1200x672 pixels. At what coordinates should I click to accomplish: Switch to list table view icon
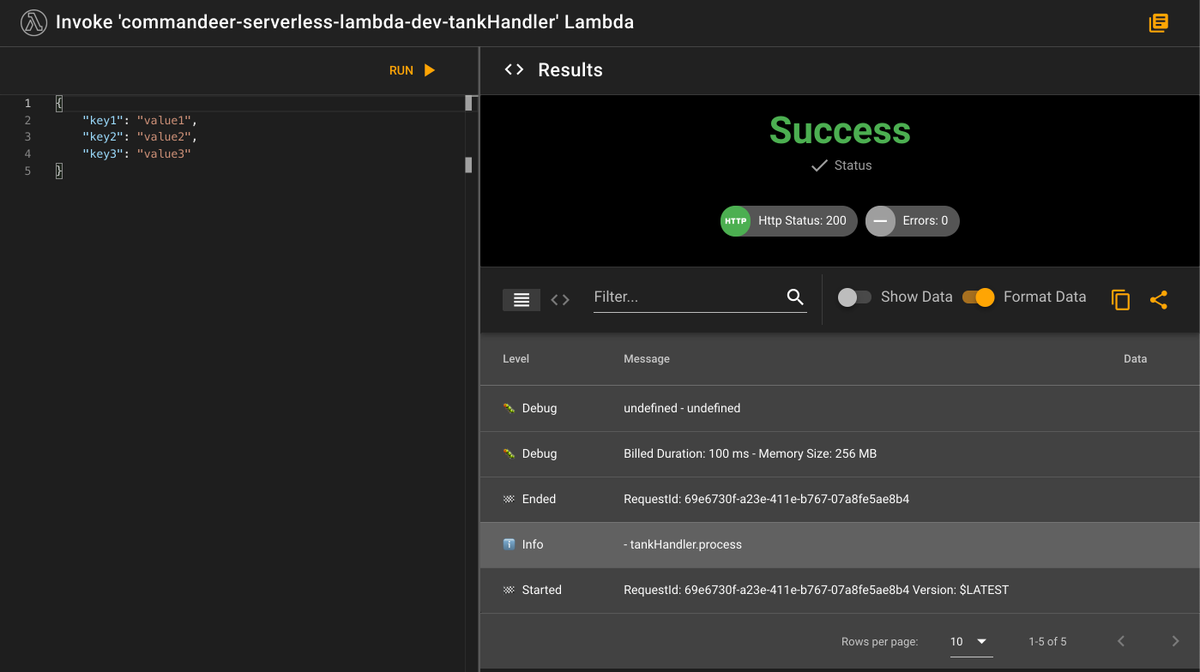521,299
